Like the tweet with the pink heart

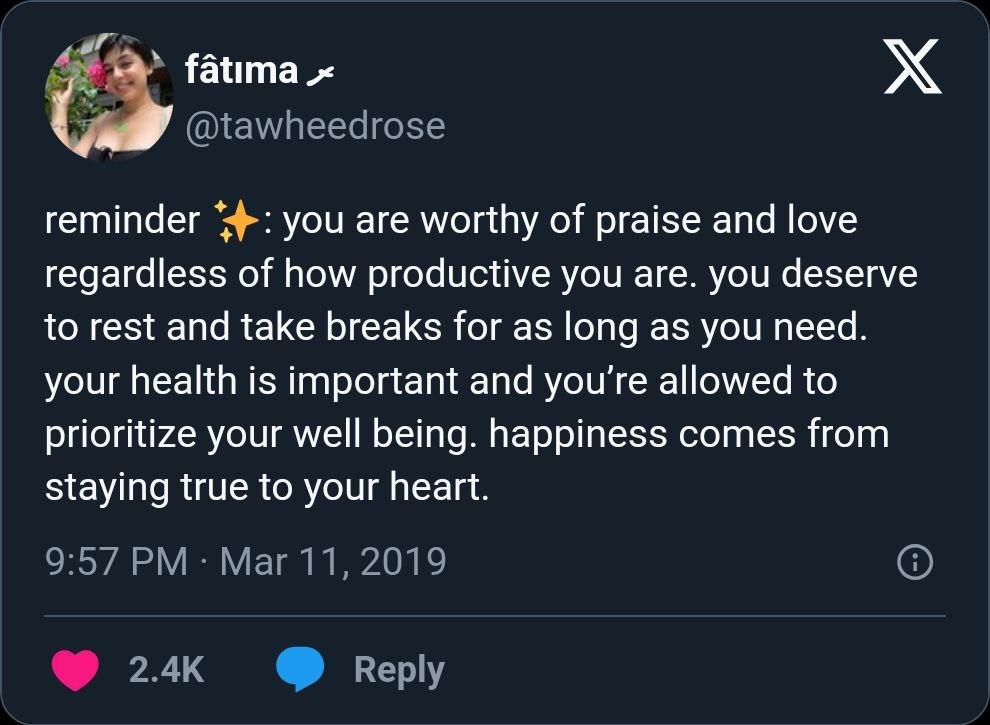pos(75,670)
